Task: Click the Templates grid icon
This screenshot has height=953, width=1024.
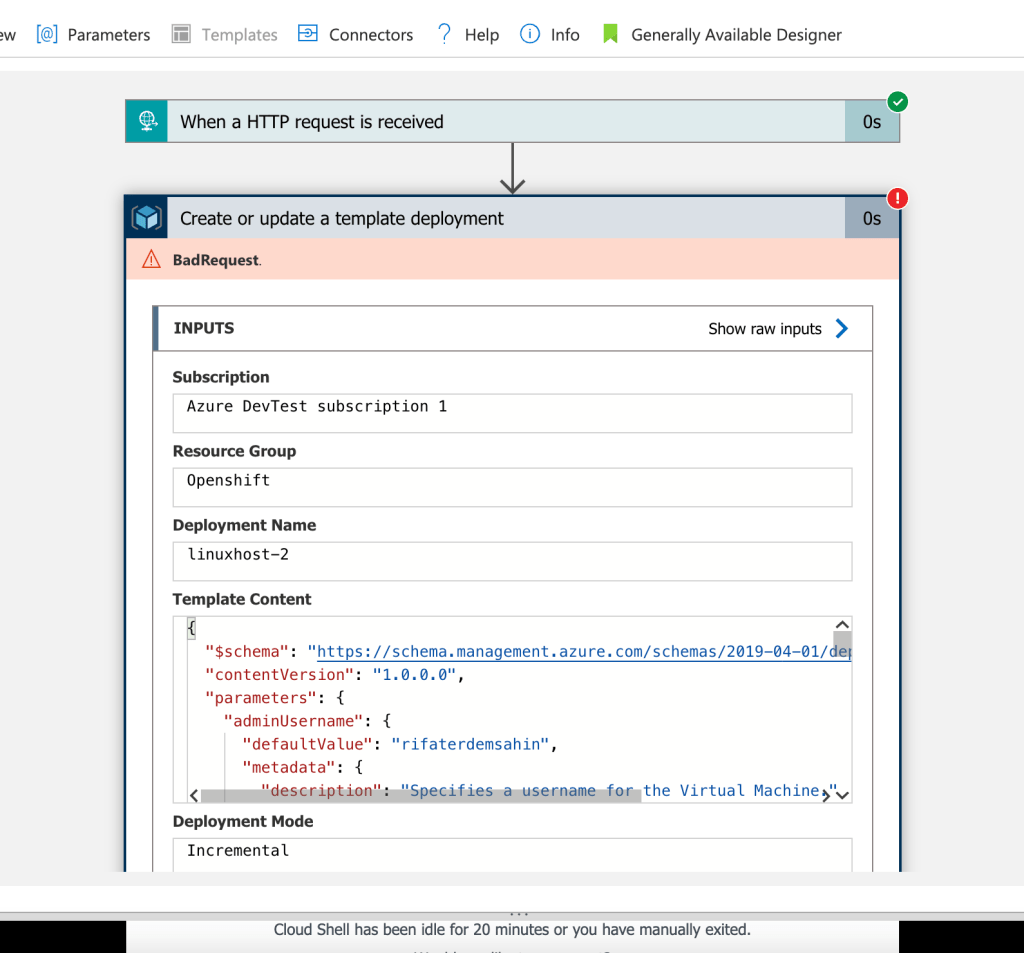Action: coord(181,34)
